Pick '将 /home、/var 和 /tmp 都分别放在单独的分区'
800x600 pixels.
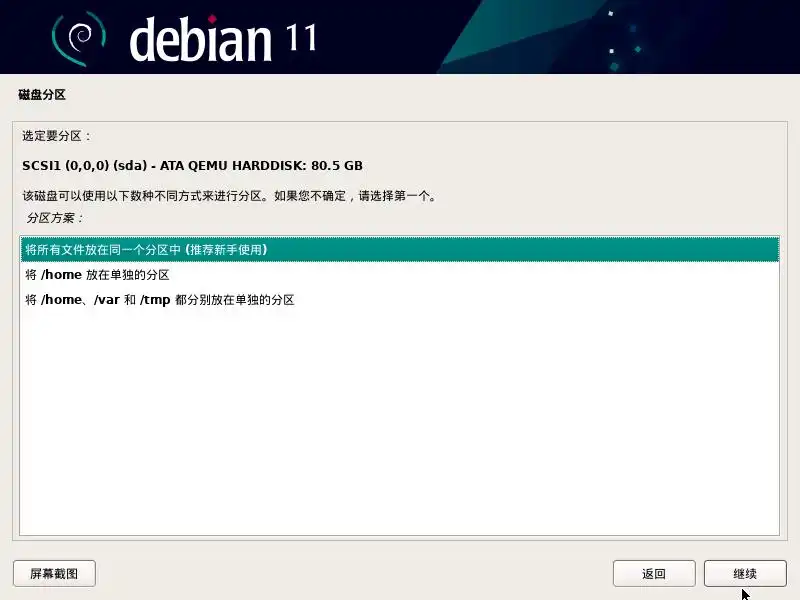point(399,299)
